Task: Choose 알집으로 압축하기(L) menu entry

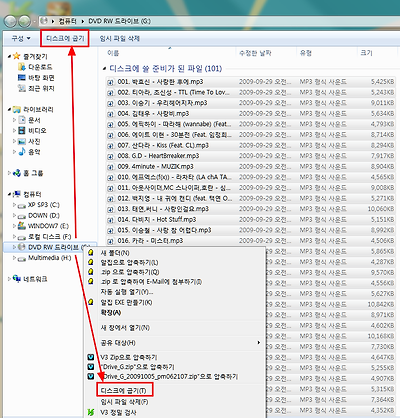Action: click(x=129, y=262)
